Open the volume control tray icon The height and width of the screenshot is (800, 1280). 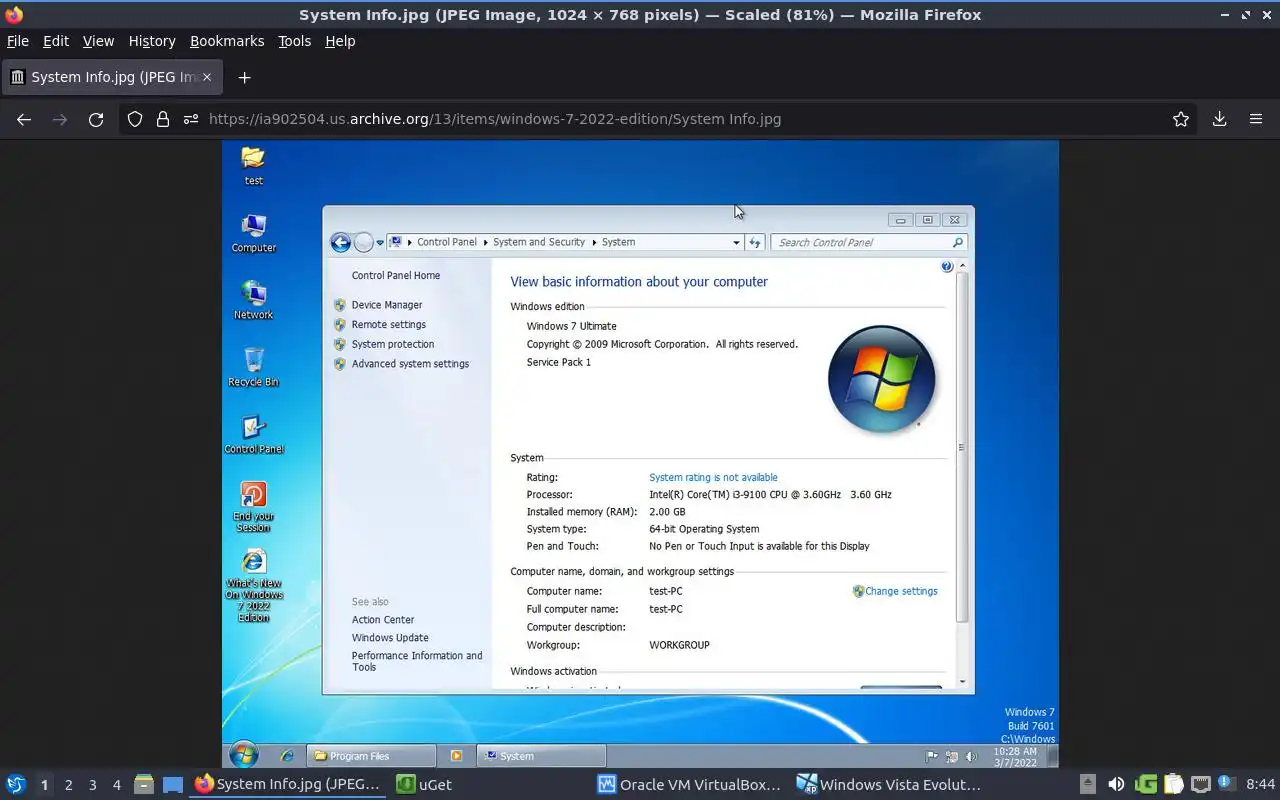coord(1116,785)
